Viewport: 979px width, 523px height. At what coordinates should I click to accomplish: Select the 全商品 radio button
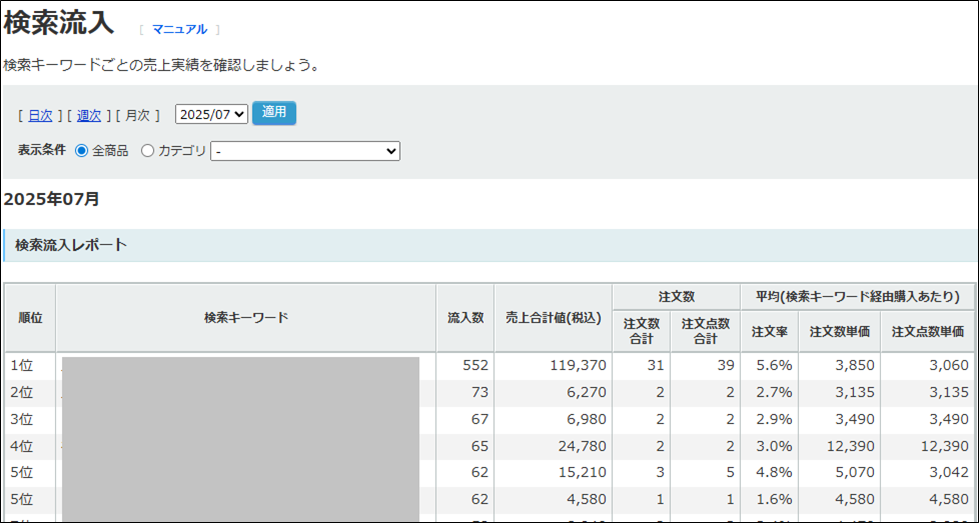point(82,151)
